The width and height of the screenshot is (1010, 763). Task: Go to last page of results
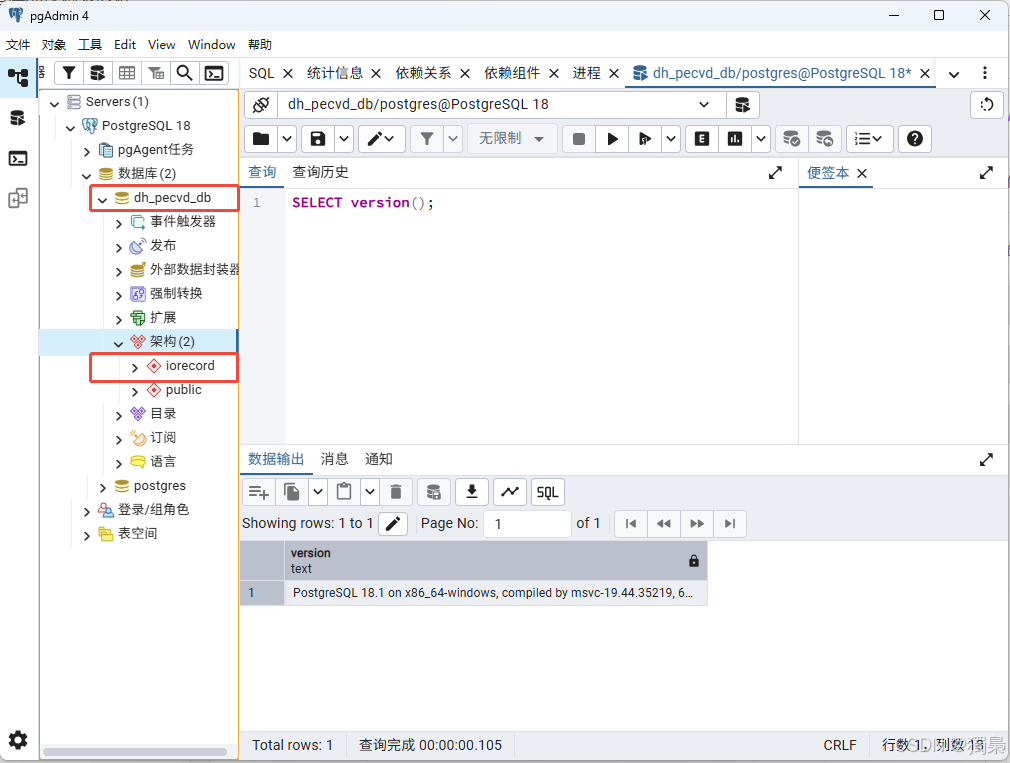click(x=730, y=523)
